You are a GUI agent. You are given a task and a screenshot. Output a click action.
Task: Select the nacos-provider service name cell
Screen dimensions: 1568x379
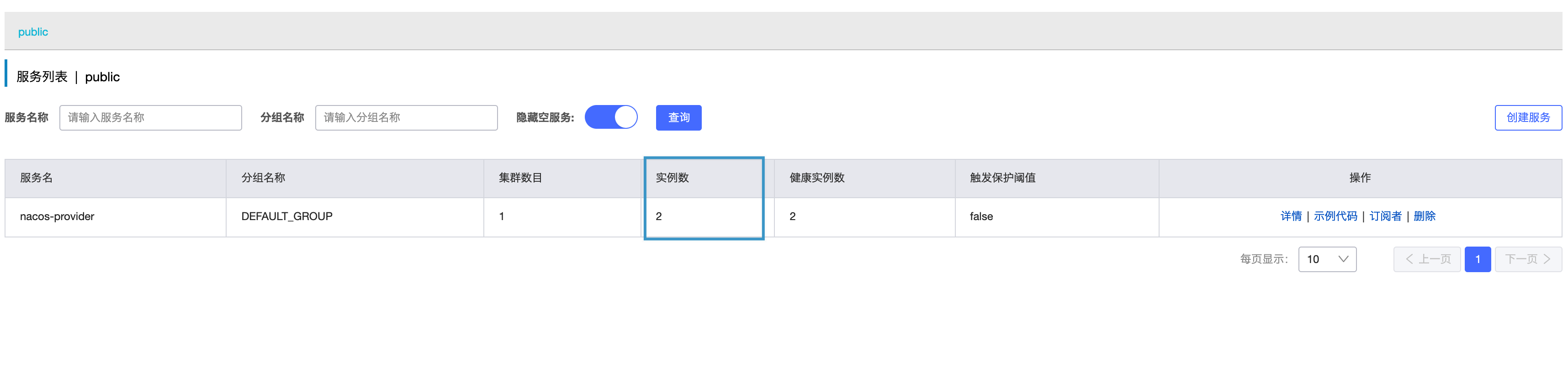click(57, 216)
